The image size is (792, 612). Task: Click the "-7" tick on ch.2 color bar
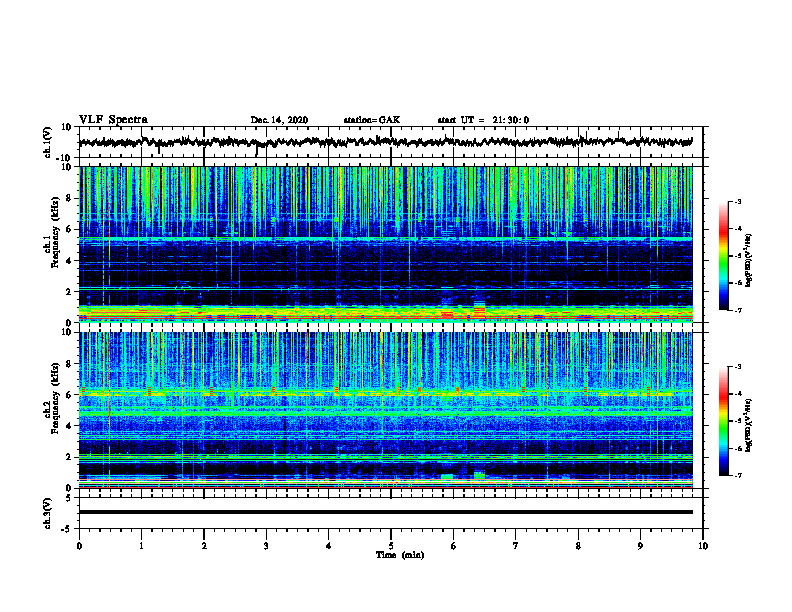click(x=737, y=475)
